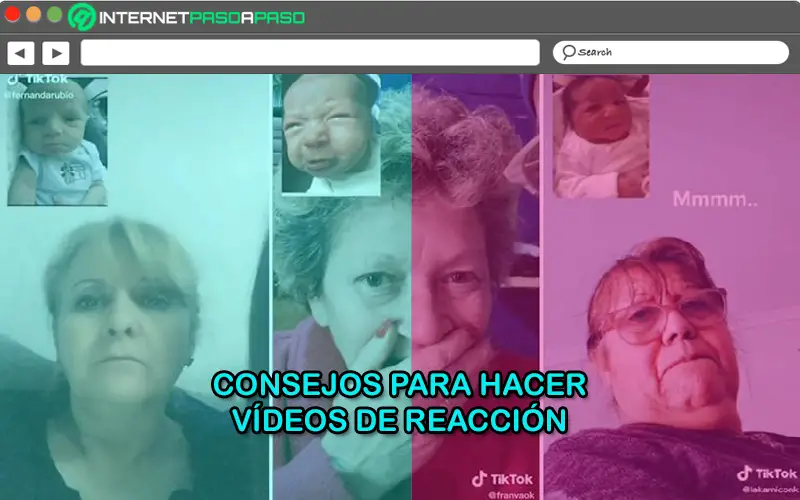This screenshot has height=500, width=800.
Task: Click the magnifier icon in Search
Action: (x=568, y=52)
